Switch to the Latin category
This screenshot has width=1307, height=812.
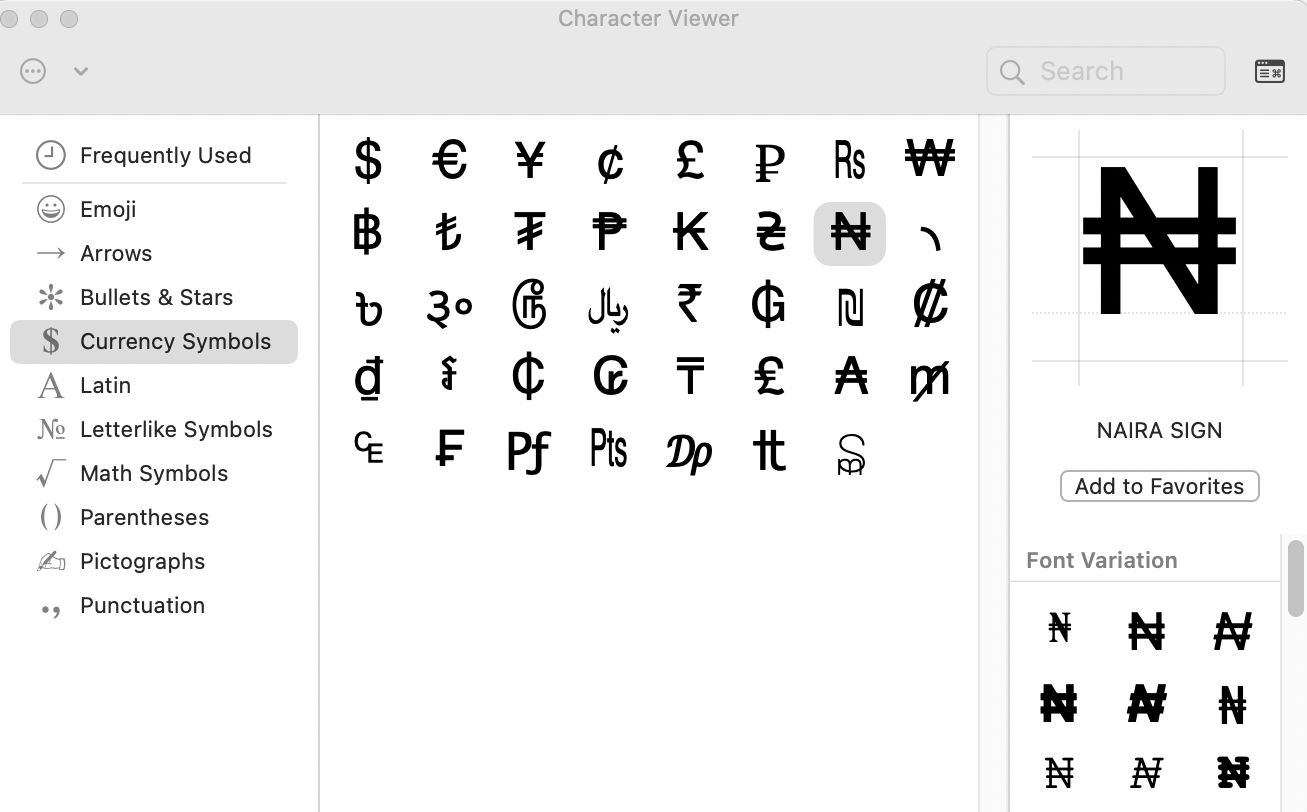click(x=106, y=385)
